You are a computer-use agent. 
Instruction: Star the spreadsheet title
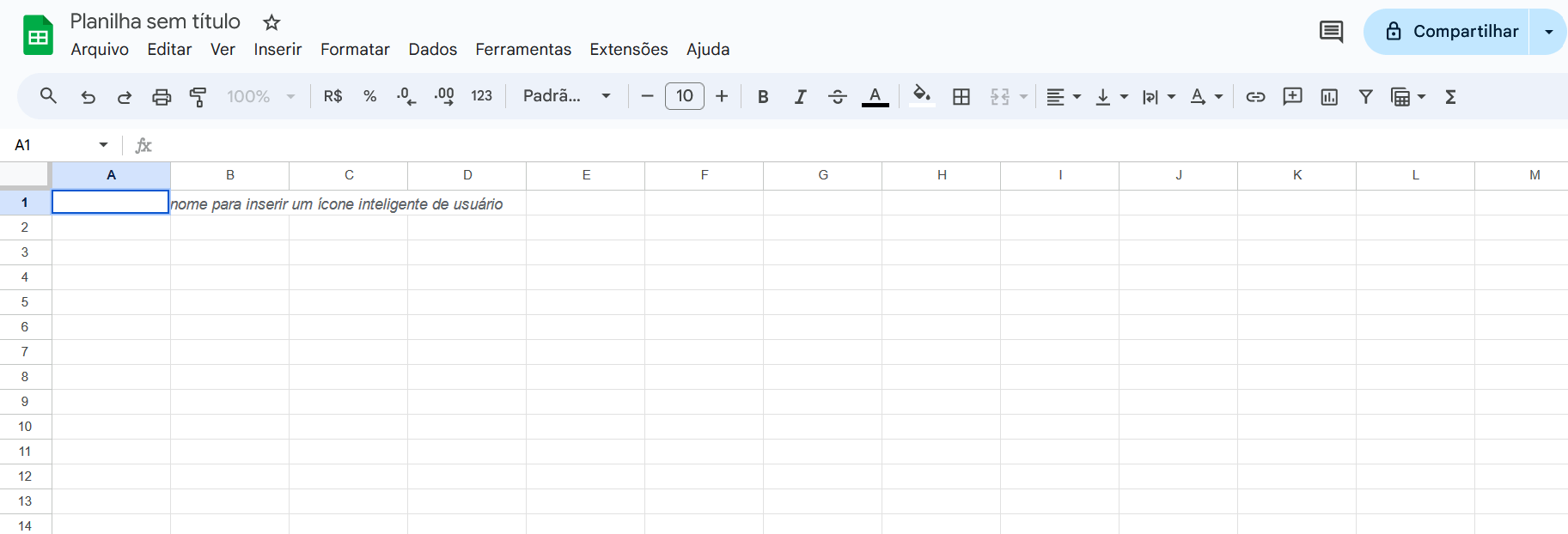click(272, 22)
